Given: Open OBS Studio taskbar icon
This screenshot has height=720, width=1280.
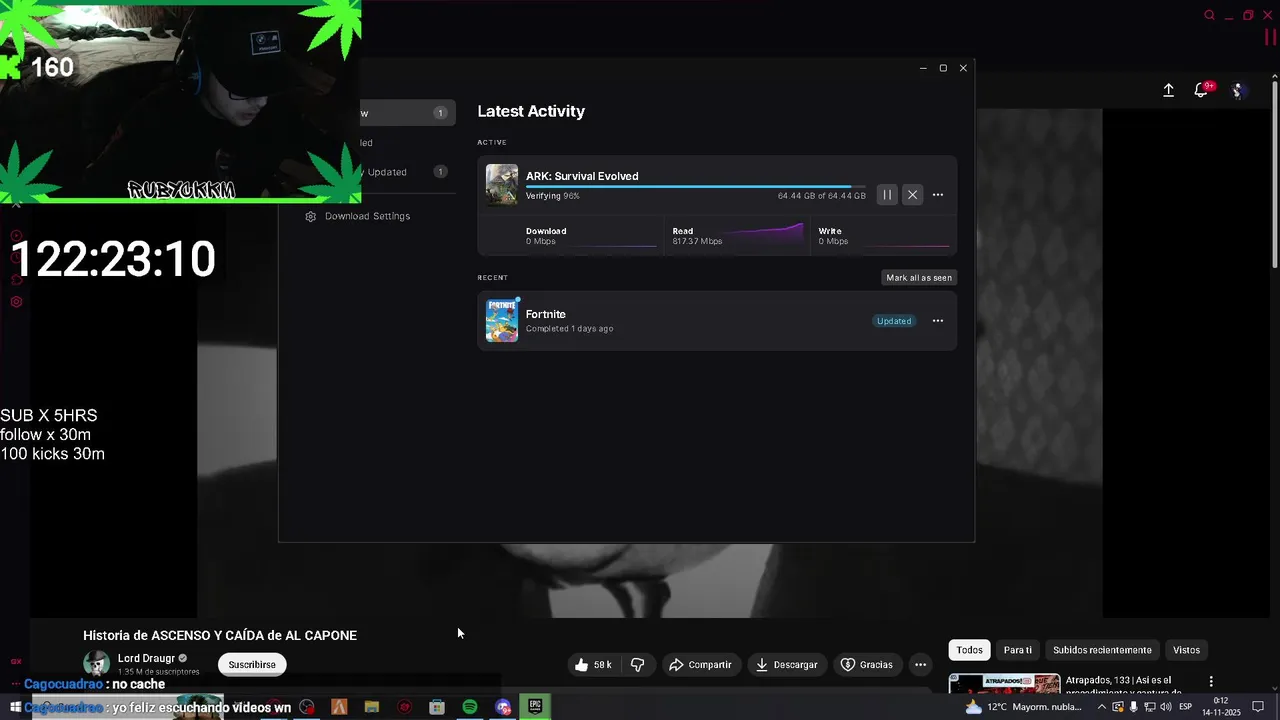Looking at the screenshot, I should [x=307, y=707].
